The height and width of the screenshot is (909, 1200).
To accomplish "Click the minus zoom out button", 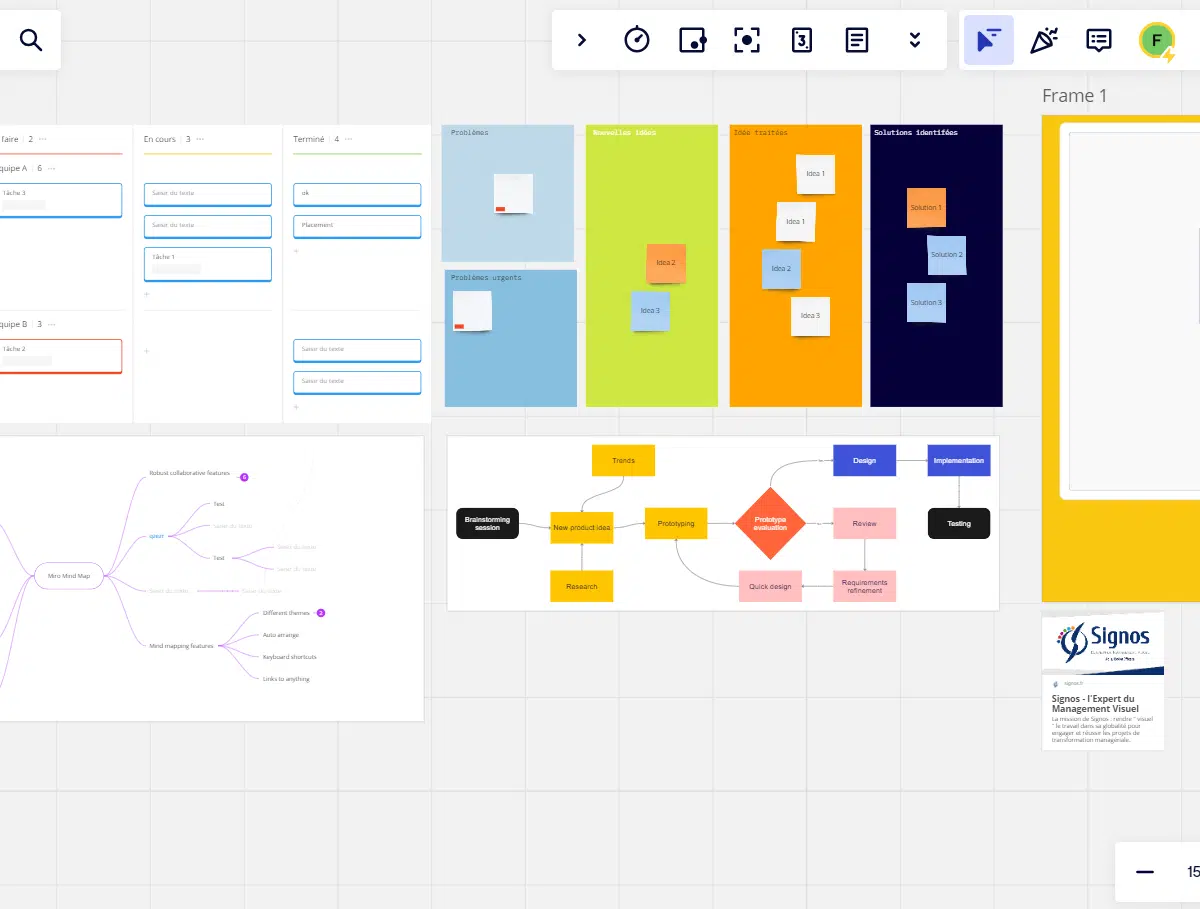I will 1145,872.
